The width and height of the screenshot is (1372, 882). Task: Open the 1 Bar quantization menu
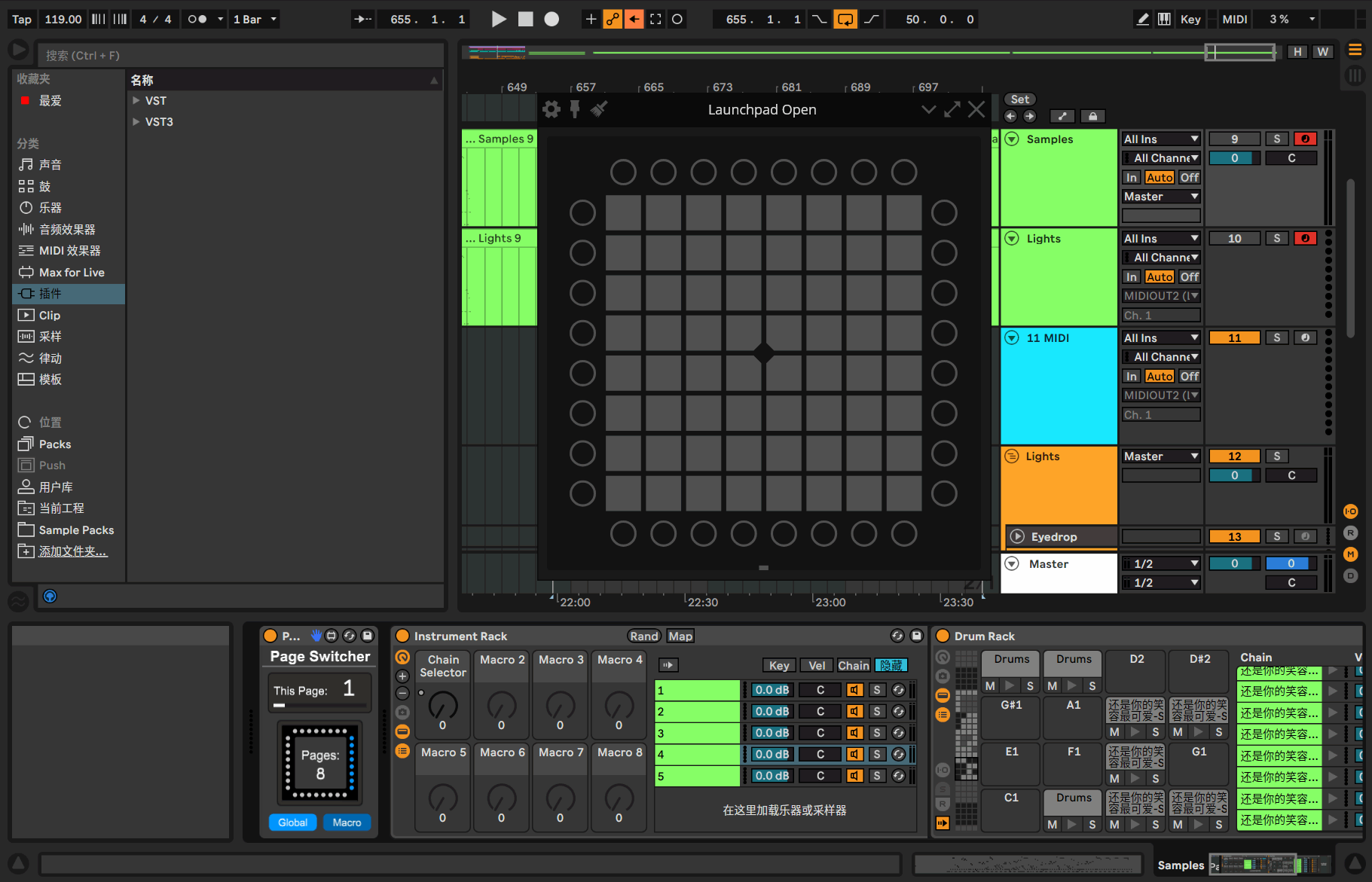tap(254, 20)
